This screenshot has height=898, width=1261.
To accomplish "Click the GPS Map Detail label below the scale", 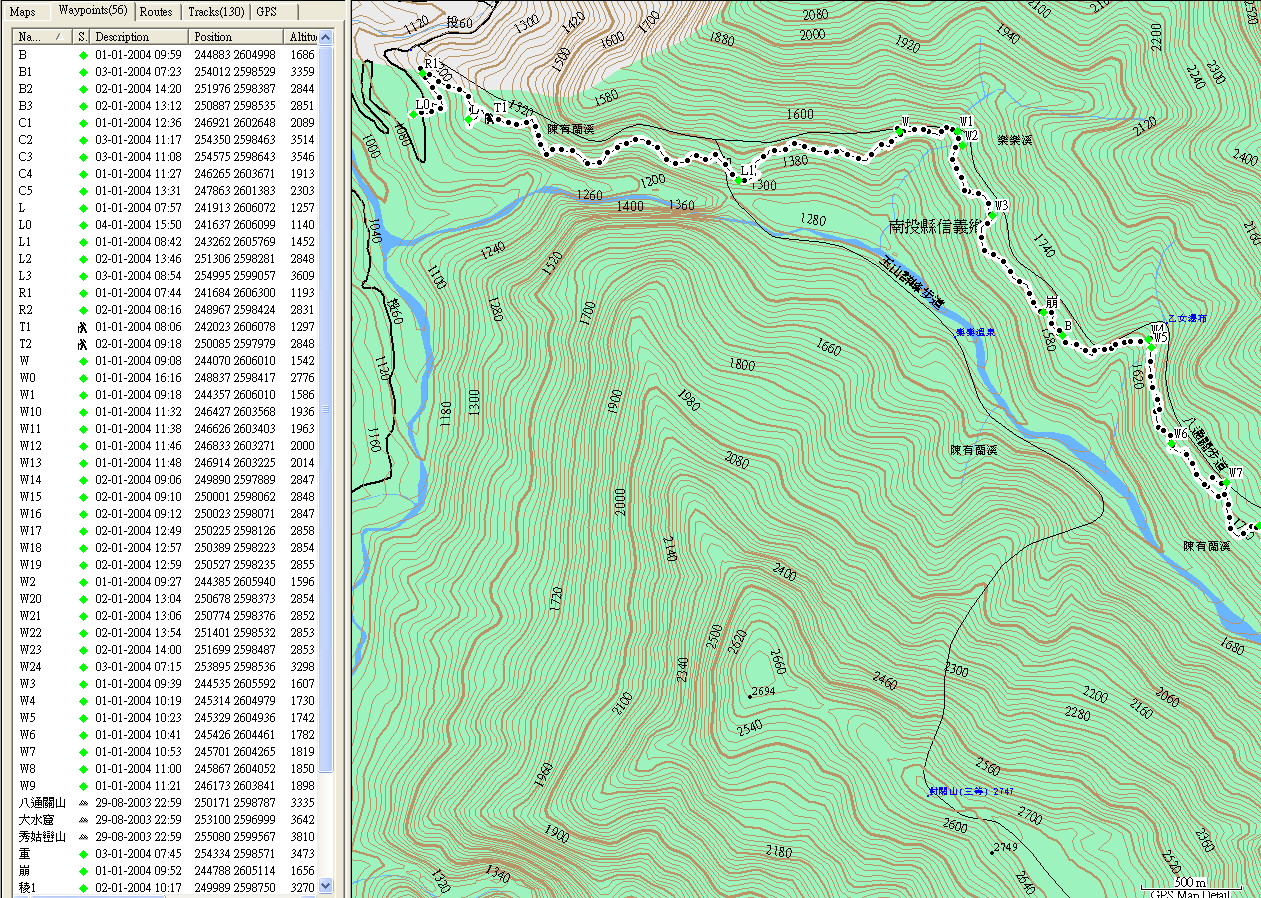I will click(x=1192, y=893).
